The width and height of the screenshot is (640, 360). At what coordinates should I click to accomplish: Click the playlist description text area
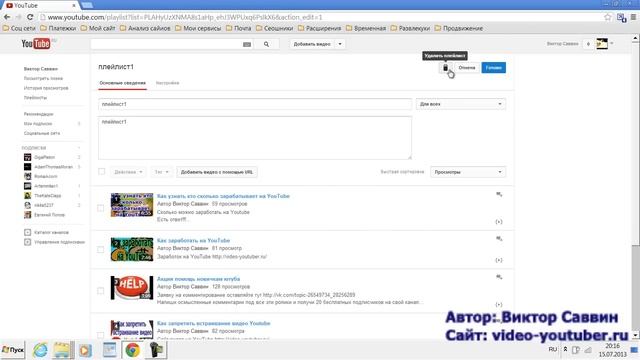[x=255, y=138]
